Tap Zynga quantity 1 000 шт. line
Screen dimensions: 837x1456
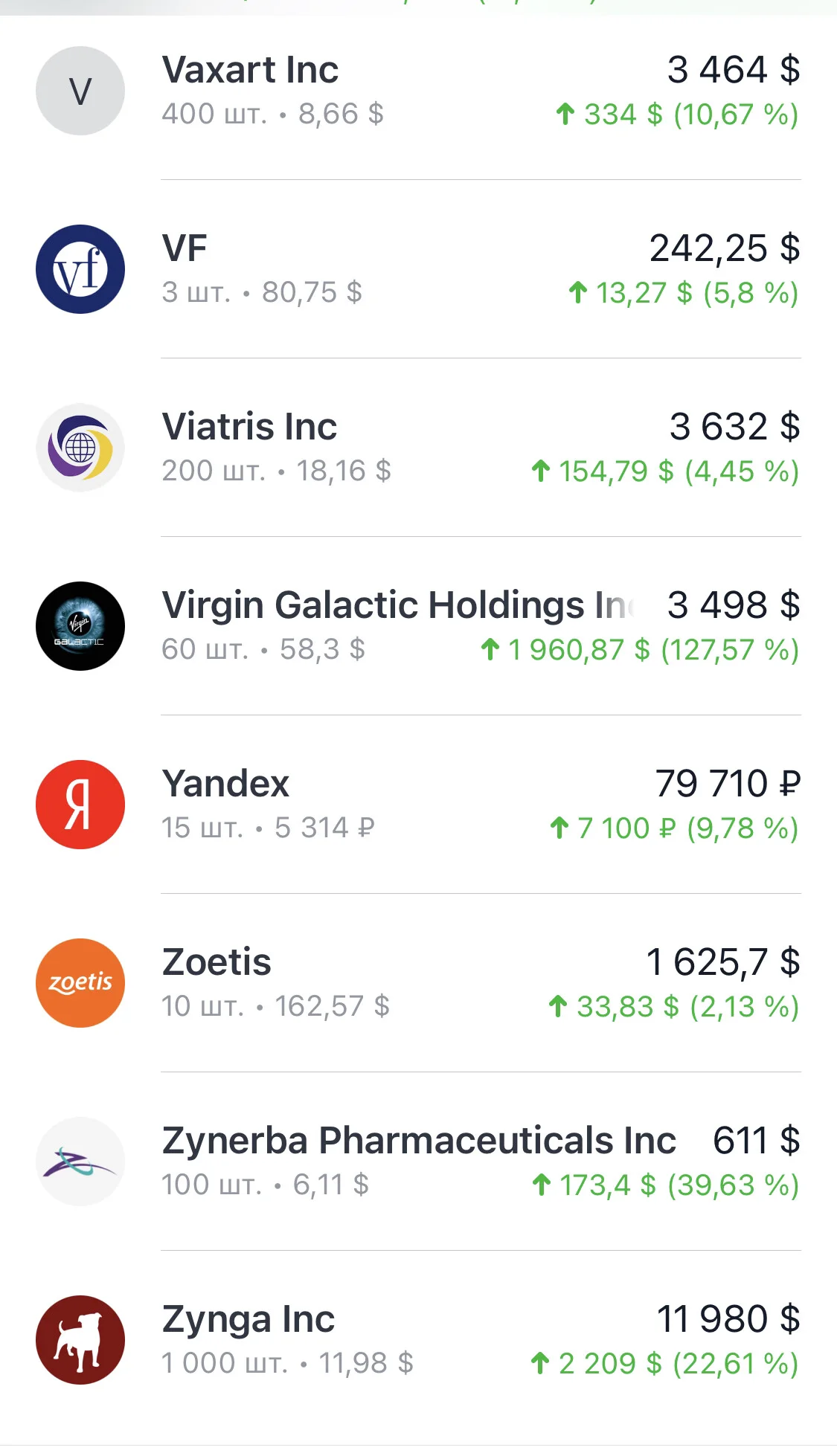287,1363
